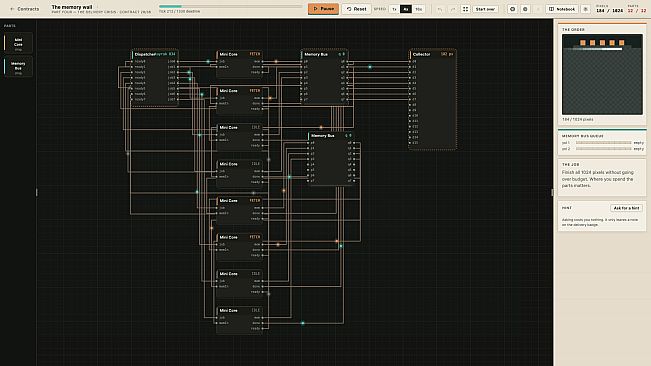This screenshot has height=366, width=651.
Task: Click the Collector p0 input port
Action: coord(410,61)
